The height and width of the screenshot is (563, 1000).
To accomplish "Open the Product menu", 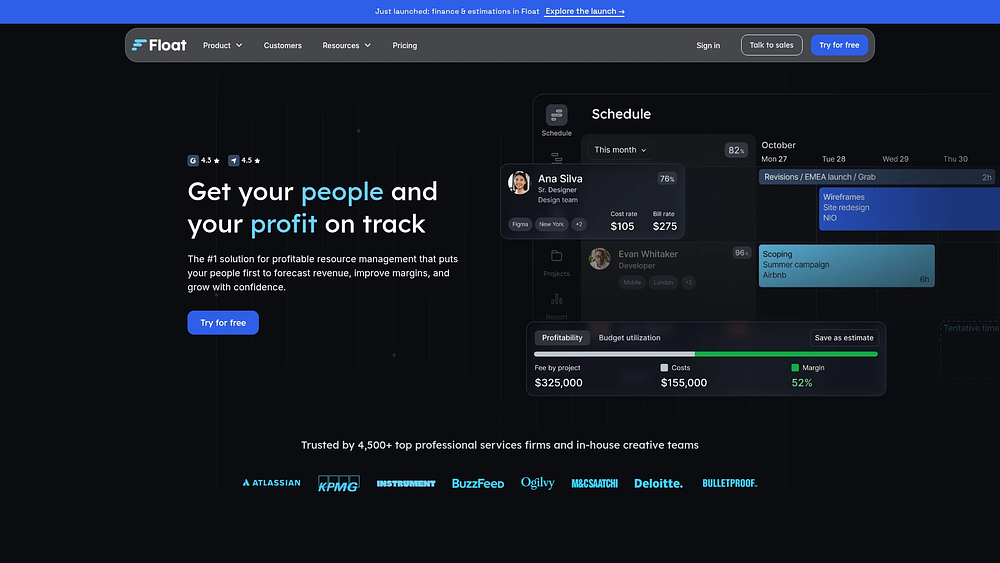I will click(x=223, y=45).
